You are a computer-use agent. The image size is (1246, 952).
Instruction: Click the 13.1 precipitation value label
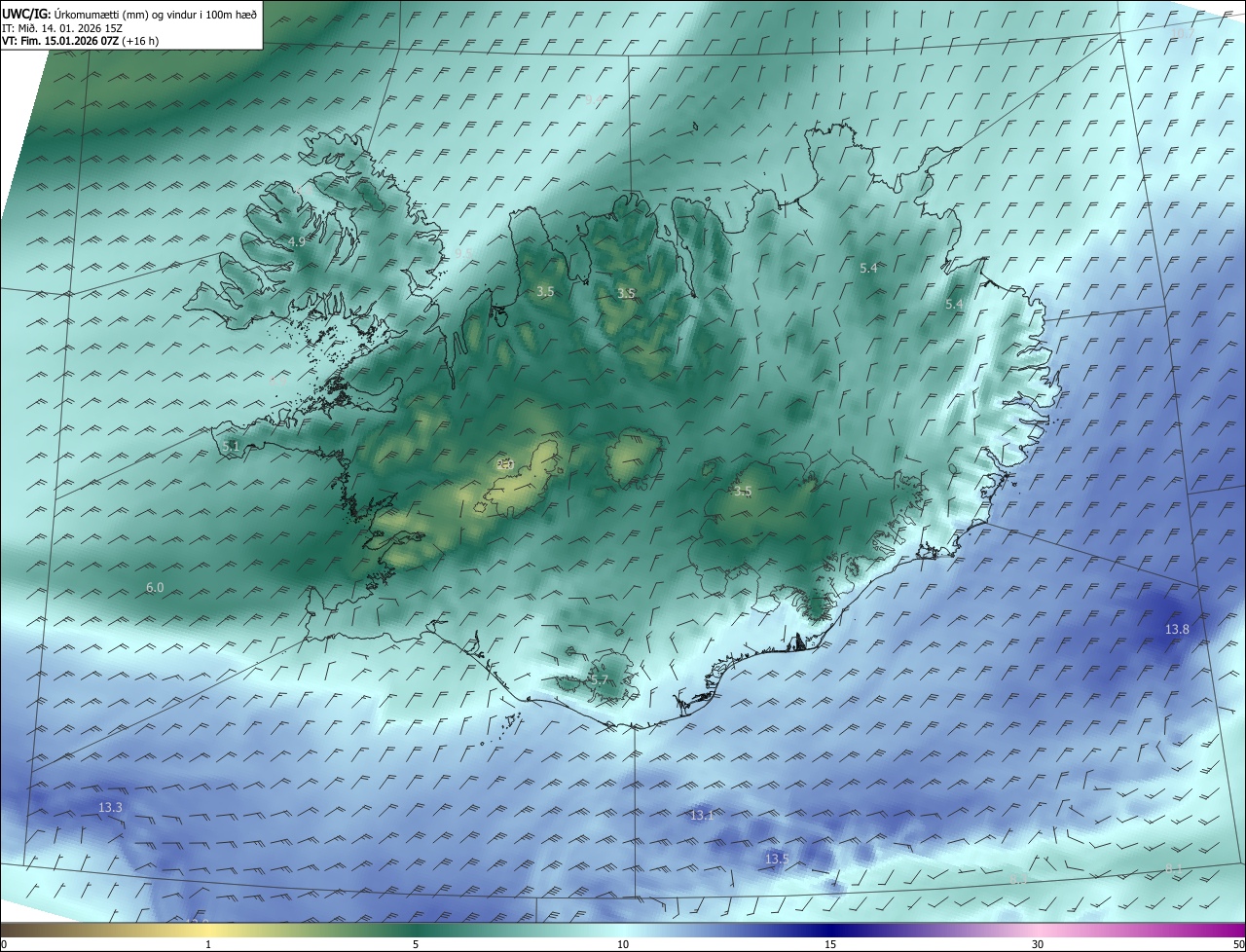pyautogui.click(x=701, y=816)
